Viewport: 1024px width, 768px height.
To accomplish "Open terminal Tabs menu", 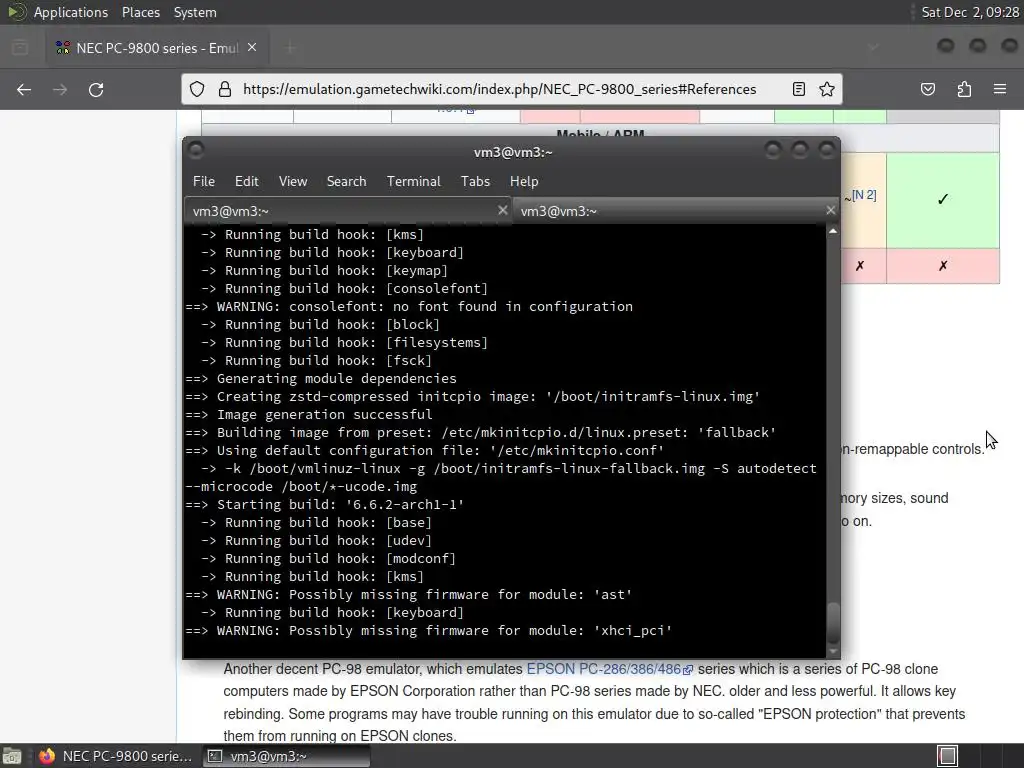I will (475, 182).
